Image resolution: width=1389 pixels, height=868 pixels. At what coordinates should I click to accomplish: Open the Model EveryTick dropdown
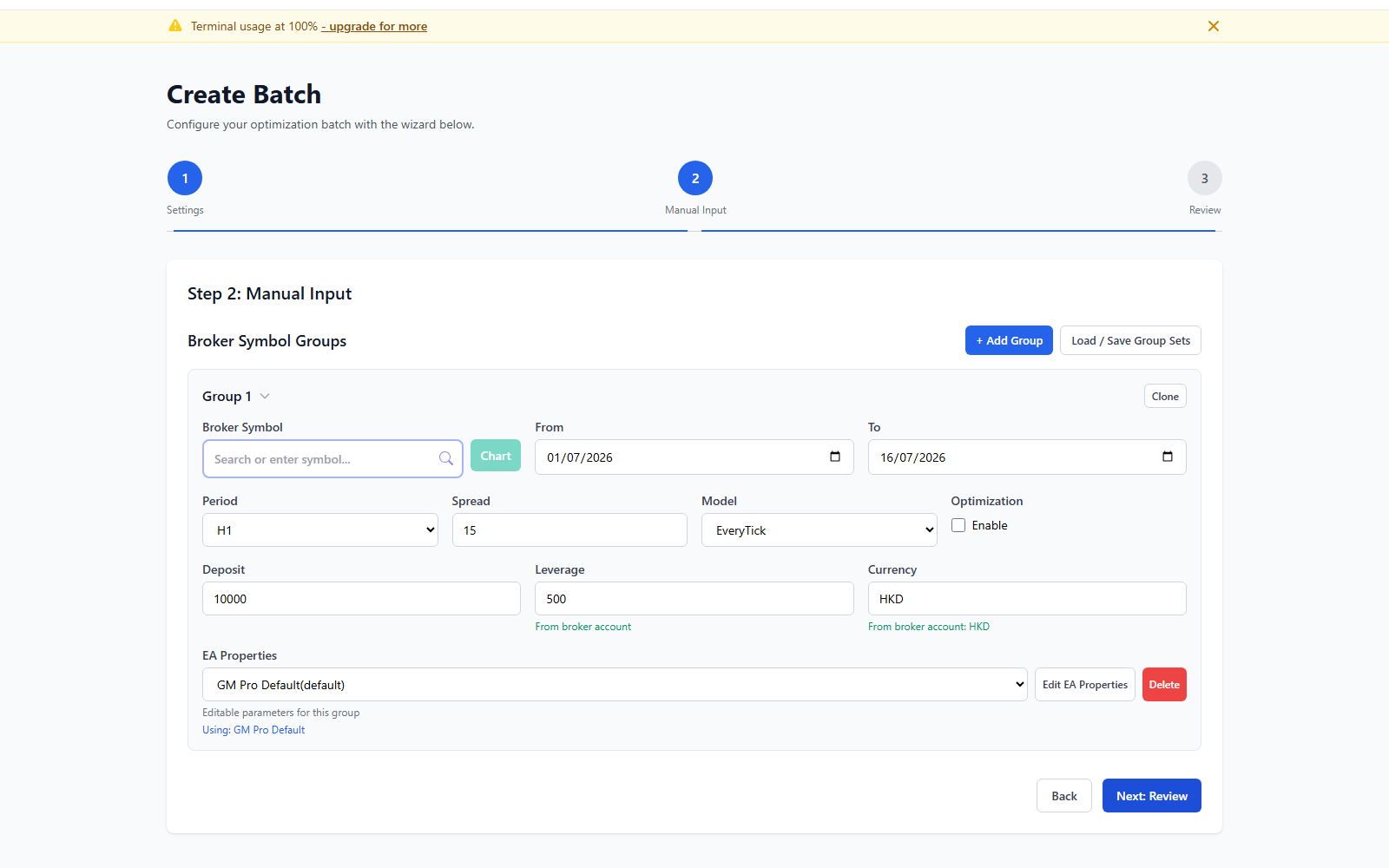[x=820, y=530]
